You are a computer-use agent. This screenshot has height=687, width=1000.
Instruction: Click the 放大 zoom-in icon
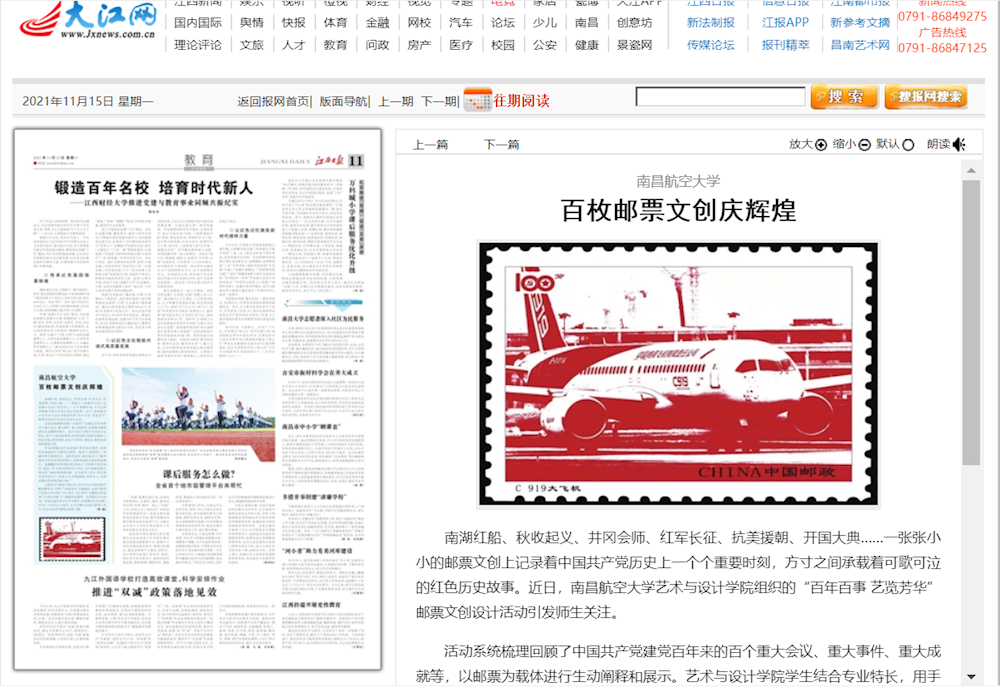pos(821,145)
